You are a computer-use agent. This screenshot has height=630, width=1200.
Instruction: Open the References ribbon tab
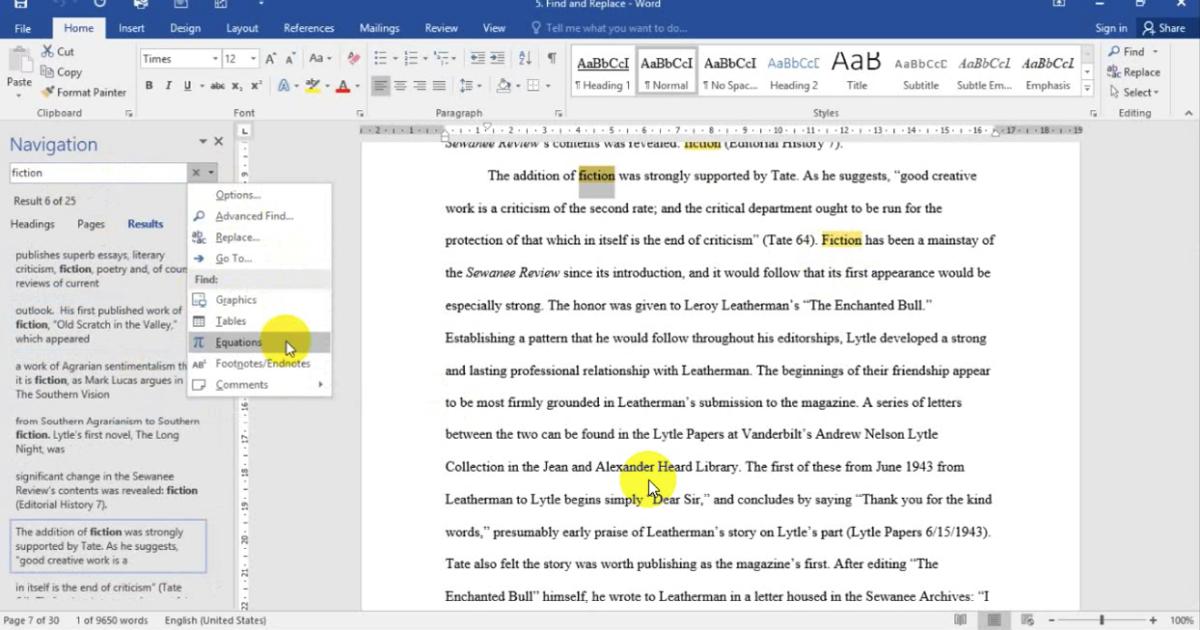[308, 28]
